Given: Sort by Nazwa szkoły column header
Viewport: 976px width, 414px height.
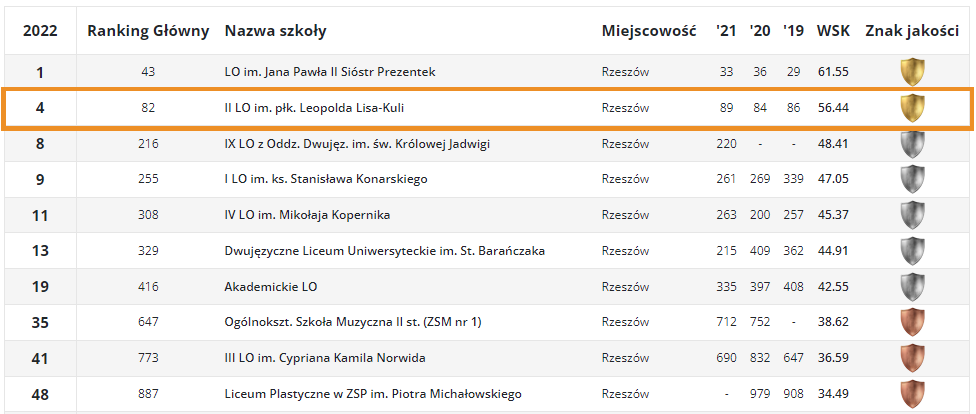Looking at the screenshot, I should click(x=276, y=31).
